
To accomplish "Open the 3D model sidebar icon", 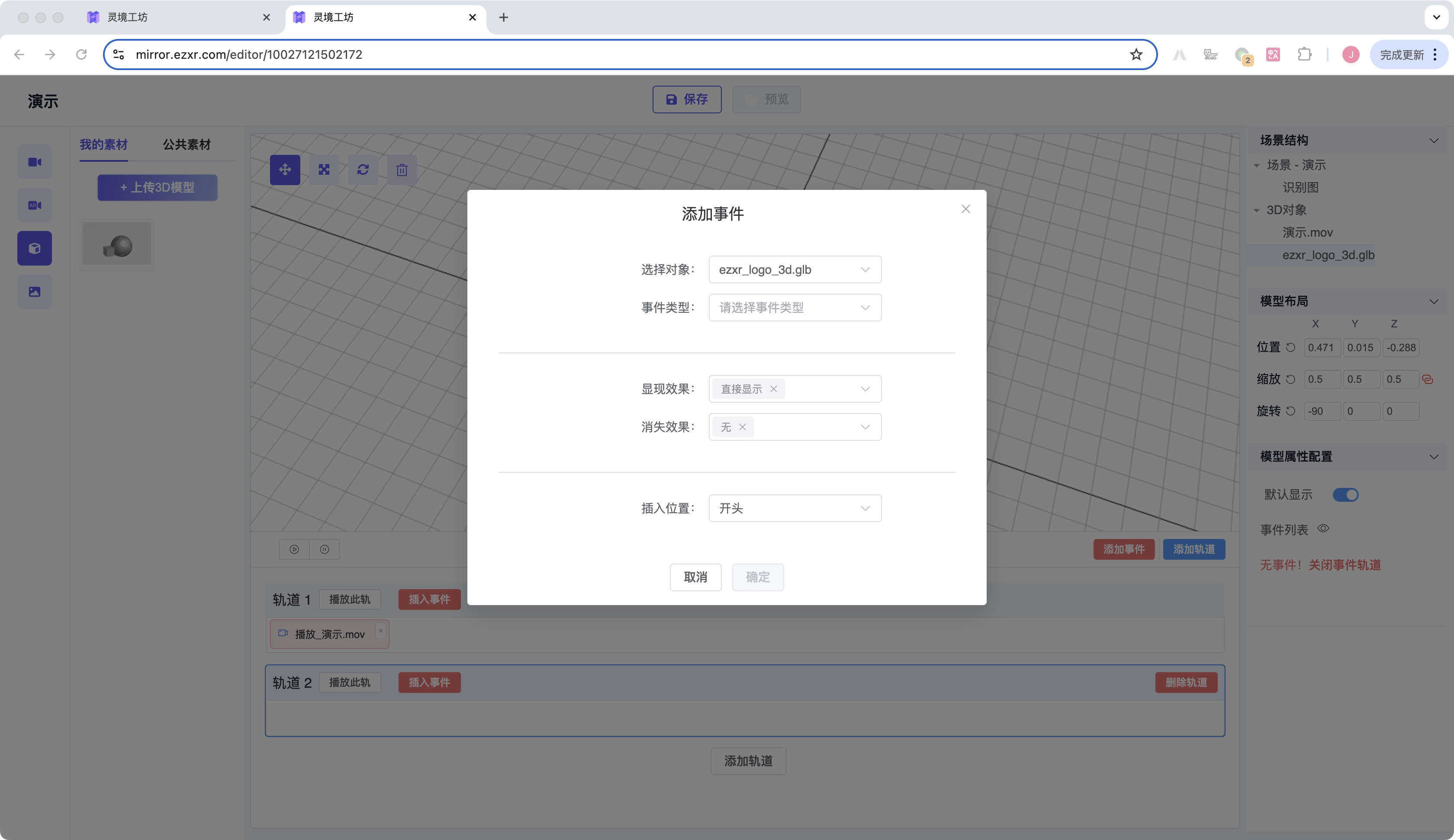I will click(35, 249).
